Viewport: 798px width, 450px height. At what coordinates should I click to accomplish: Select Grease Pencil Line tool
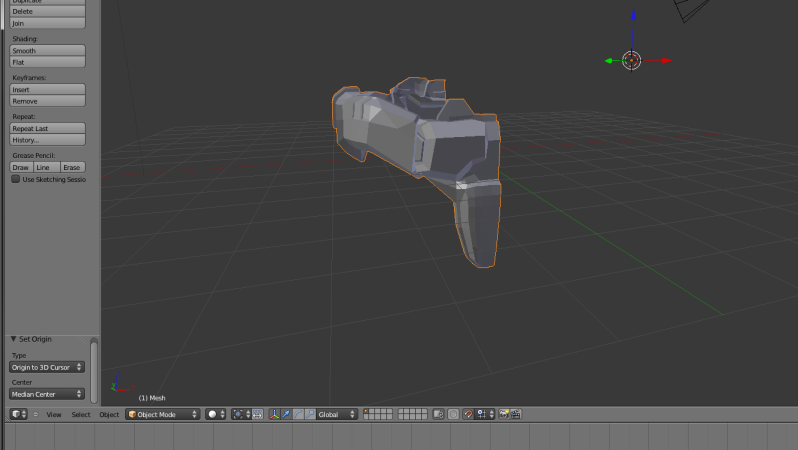46,167
